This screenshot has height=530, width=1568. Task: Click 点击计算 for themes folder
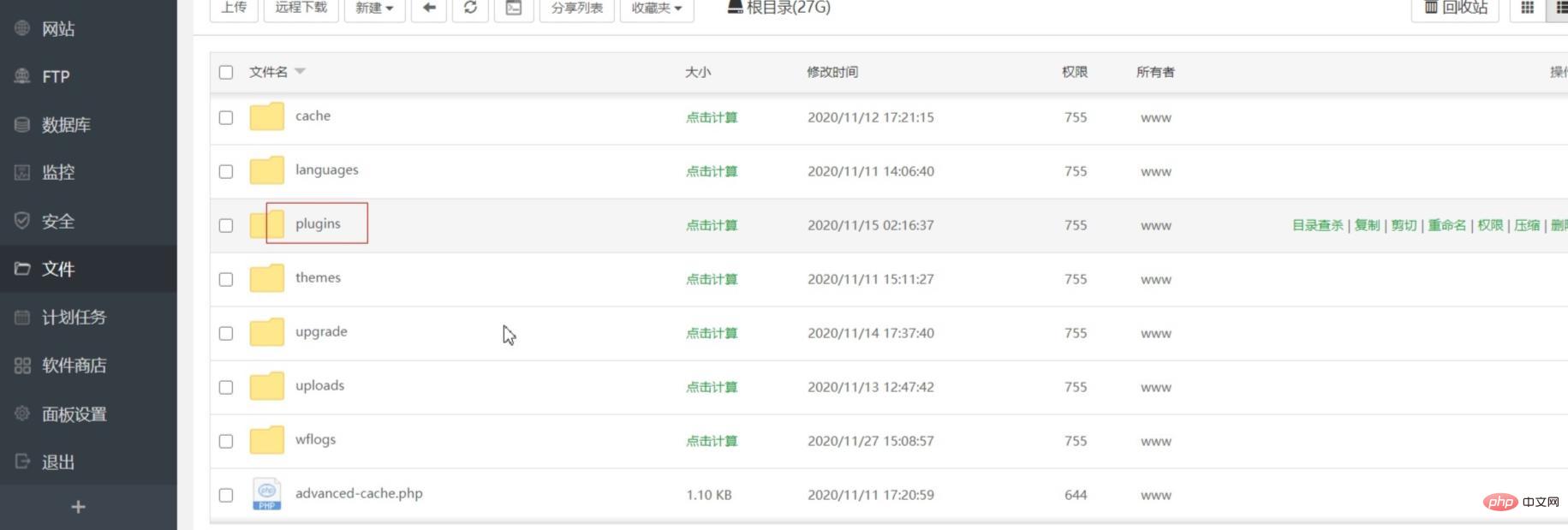pyautogui.click(x=711, y=279)
